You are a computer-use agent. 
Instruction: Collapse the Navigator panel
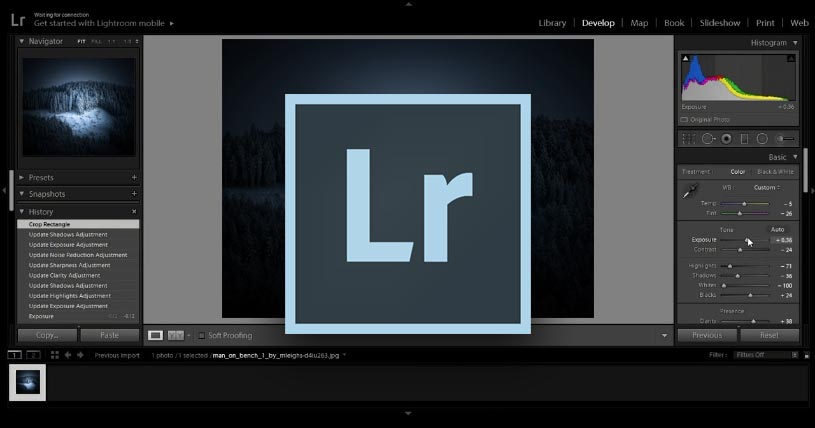pos(22,41)
